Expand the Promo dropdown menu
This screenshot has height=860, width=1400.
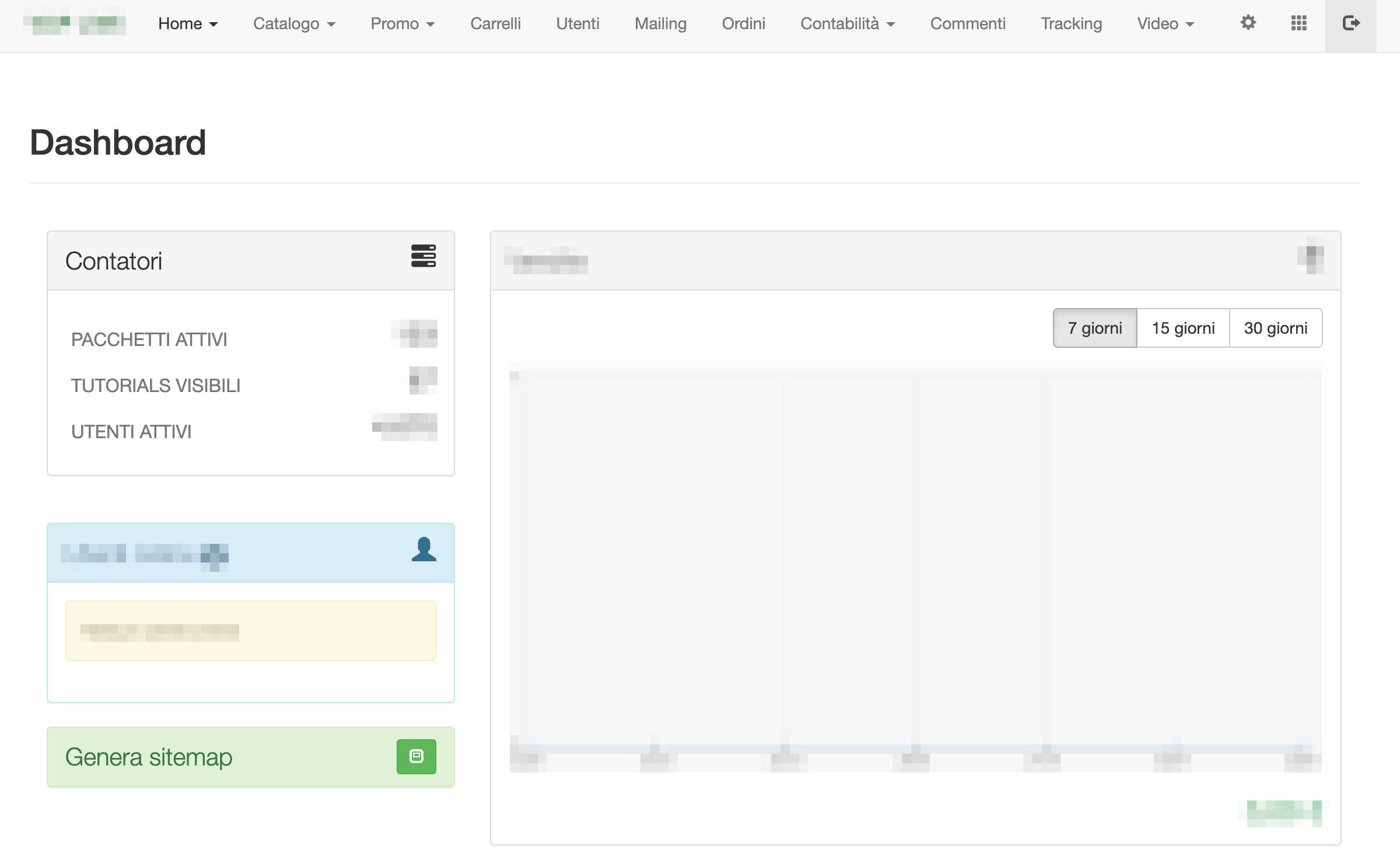click(x=402, y=24)
